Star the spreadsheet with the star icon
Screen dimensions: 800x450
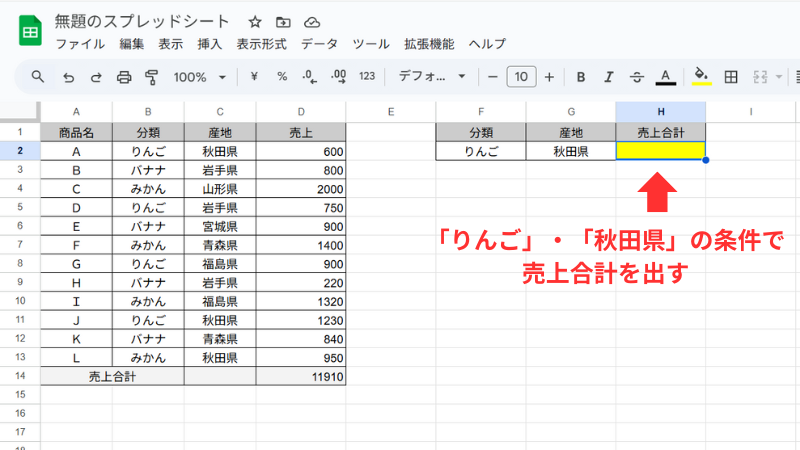tap(255, 22)
